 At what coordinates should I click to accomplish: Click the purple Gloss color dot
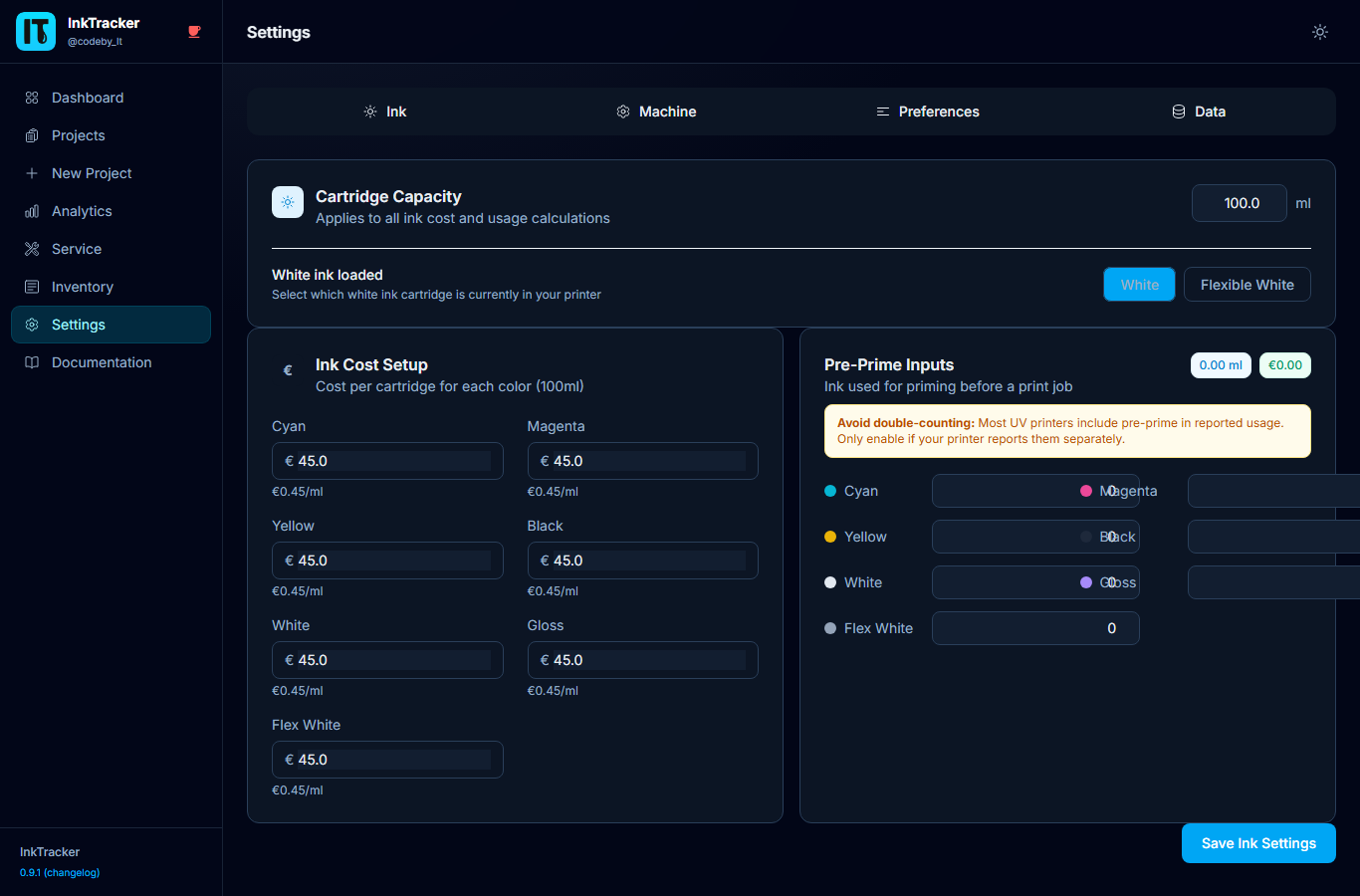click(x=1086, y=582)
